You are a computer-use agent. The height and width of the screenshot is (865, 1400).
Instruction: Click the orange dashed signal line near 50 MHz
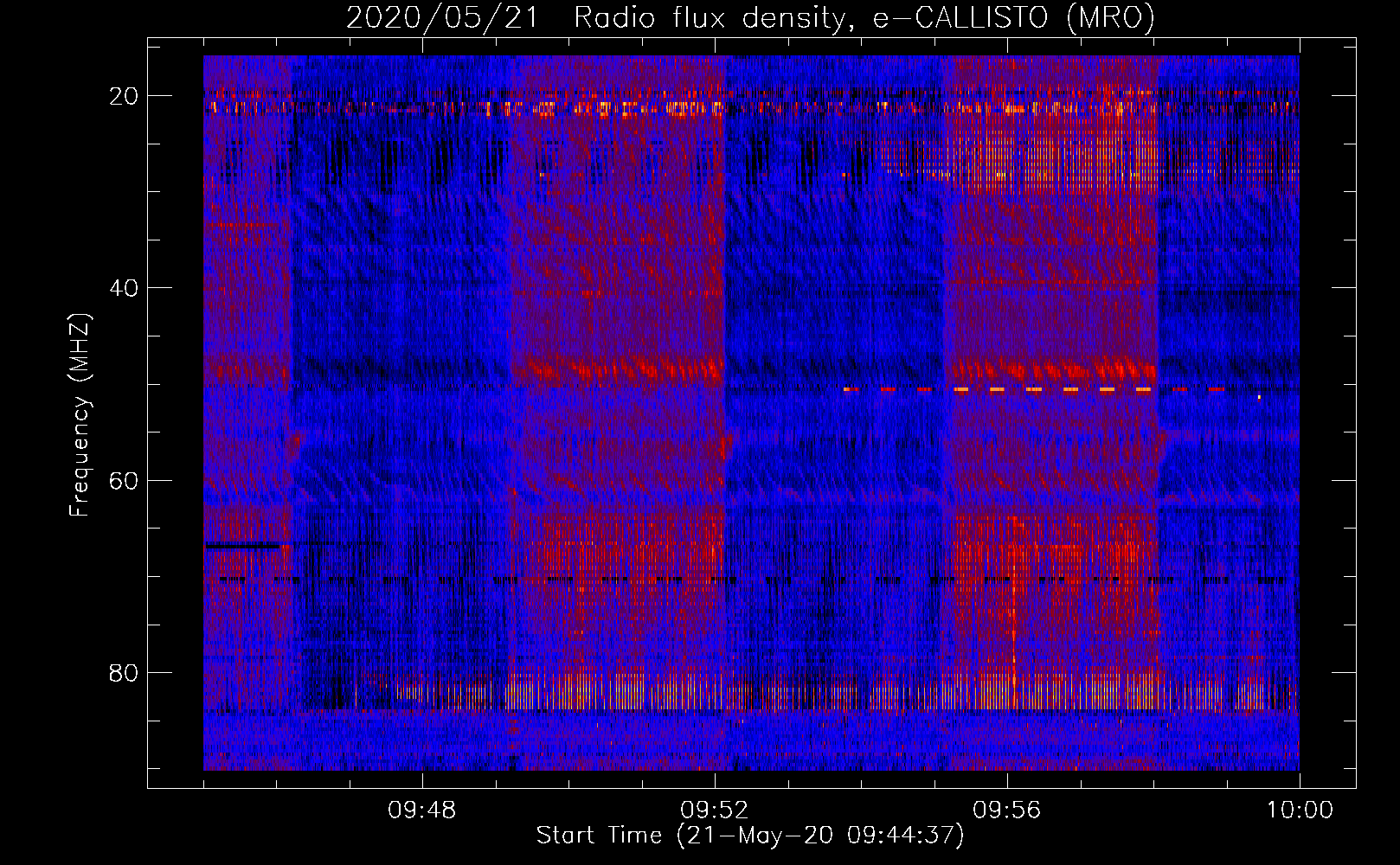pos(1034,389)
